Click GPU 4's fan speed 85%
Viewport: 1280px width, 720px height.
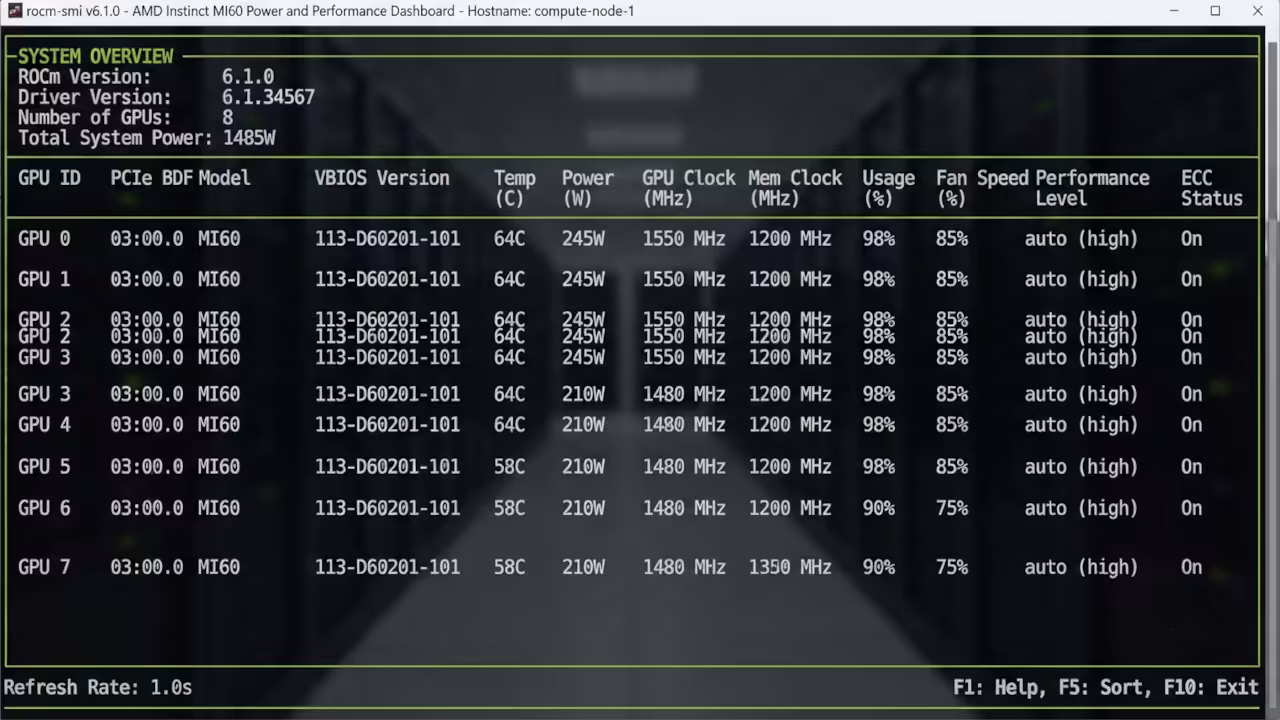click(952, 425)
